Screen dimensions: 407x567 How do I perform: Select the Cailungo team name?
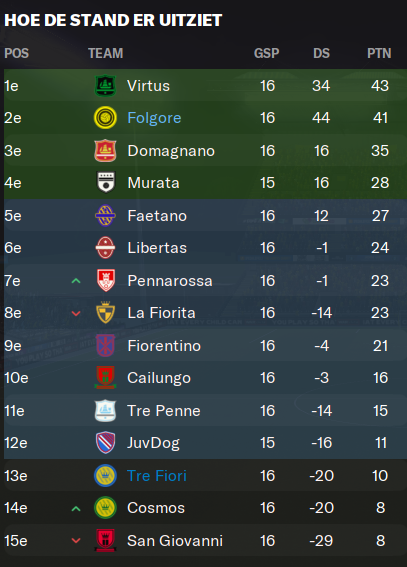point(159,378)
